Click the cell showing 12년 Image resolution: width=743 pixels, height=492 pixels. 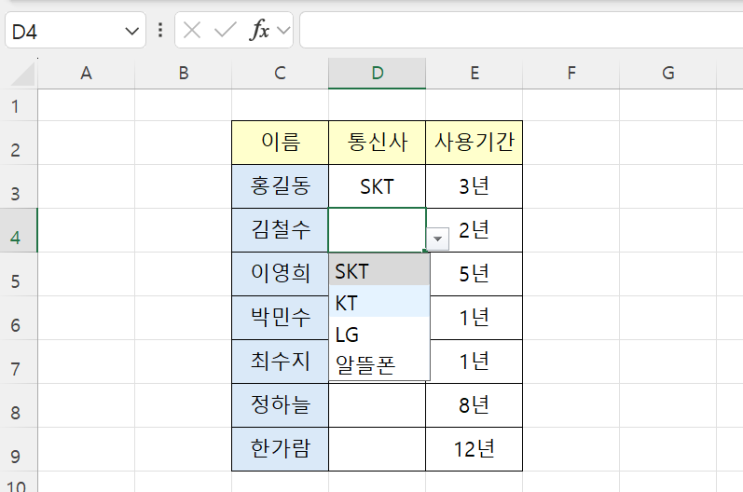point(473,449)
